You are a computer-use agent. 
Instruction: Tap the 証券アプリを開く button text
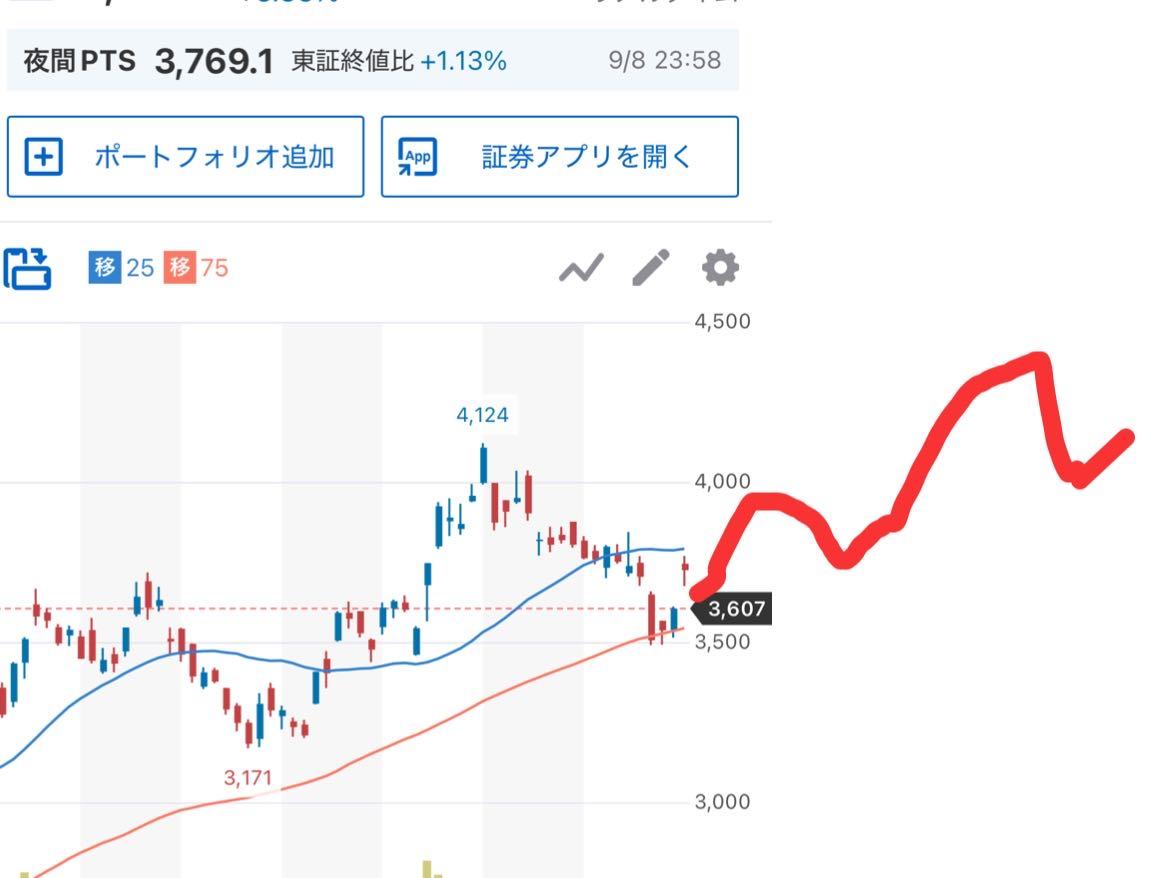pos(586,158)
